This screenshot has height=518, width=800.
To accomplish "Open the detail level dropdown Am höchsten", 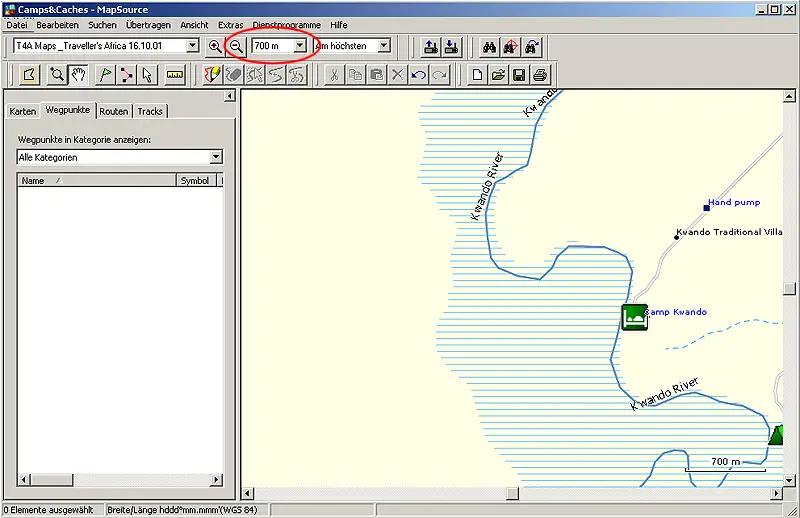I will coord(384,46).
